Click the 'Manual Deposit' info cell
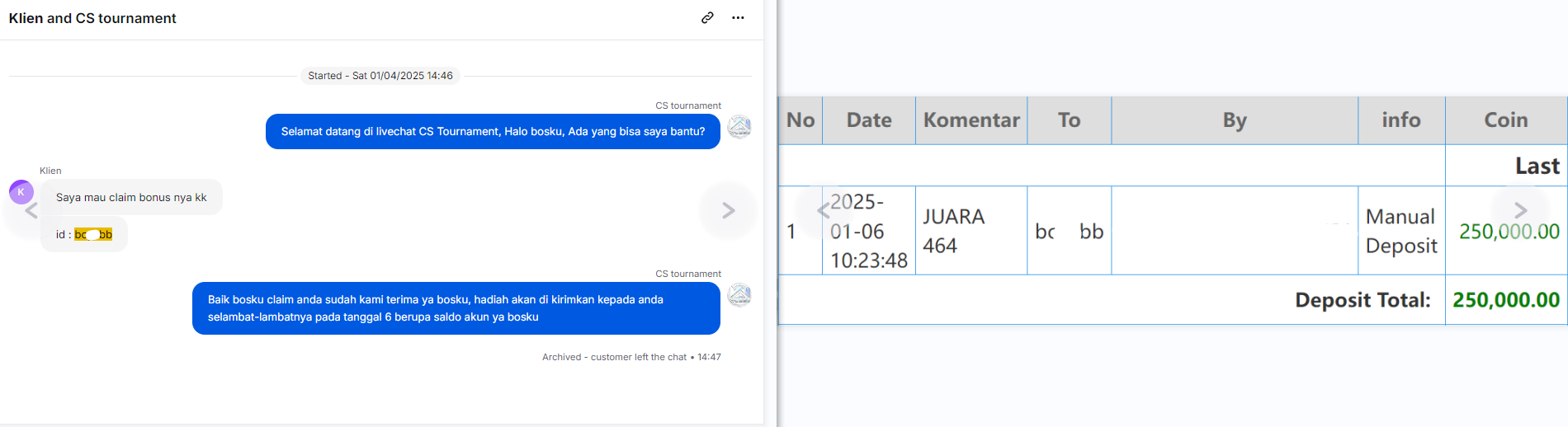 tap(1401, 231)
